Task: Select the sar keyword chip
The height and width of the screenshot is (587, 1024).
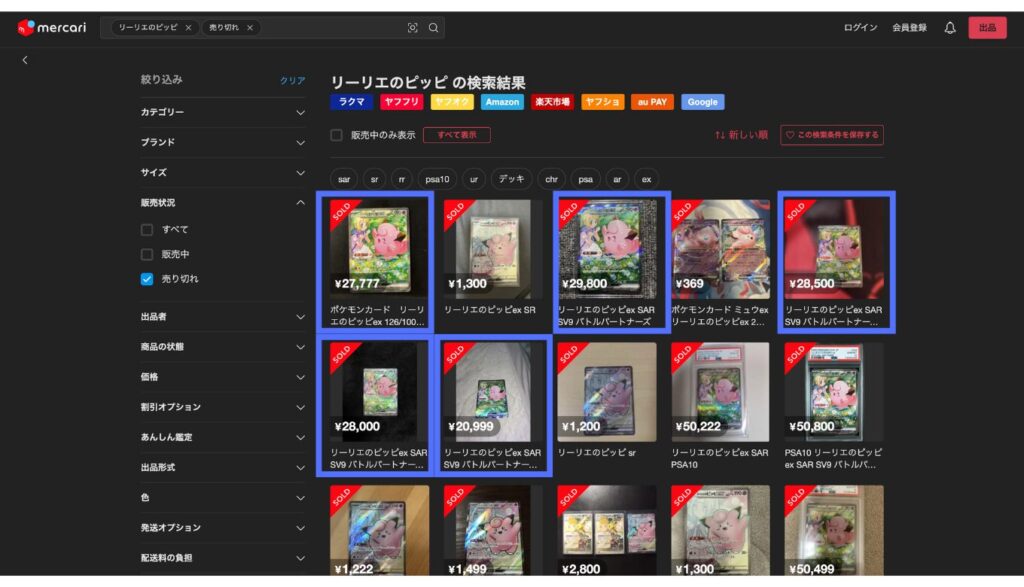Action: click(344, 179)
